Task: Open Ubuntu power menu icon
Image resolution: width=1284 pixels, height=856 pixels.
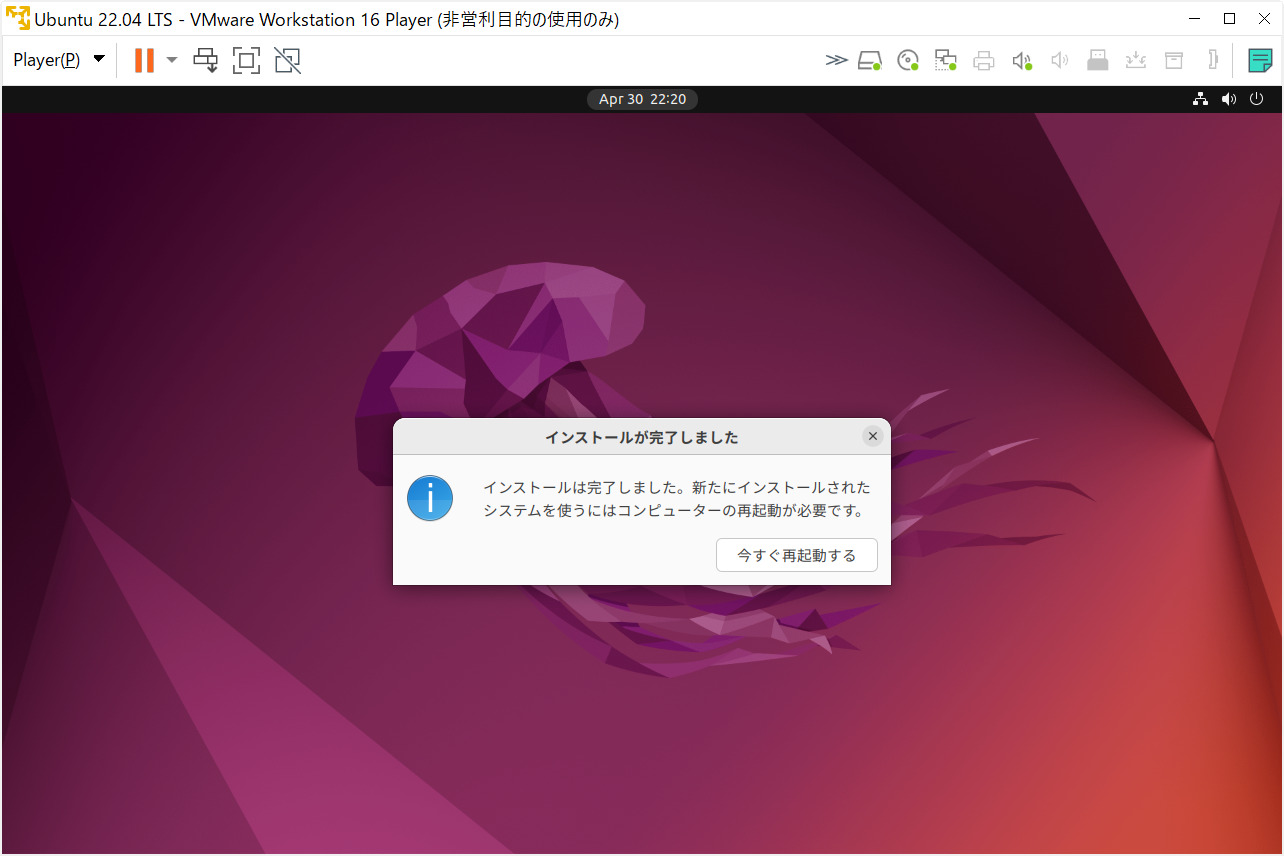Action: pos(1257,99)
